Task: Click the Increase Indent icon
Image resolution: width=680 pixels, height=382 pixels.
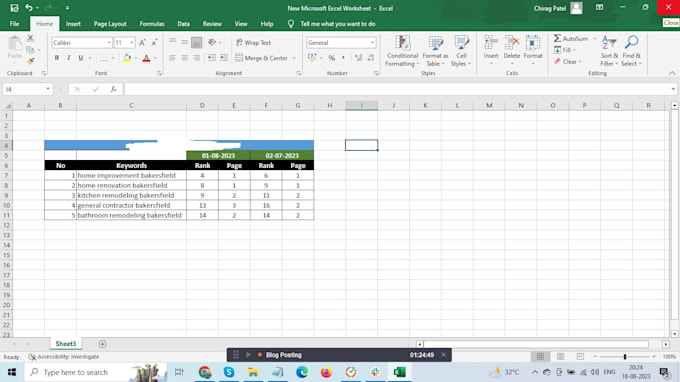Action: [x=224, y=58]
